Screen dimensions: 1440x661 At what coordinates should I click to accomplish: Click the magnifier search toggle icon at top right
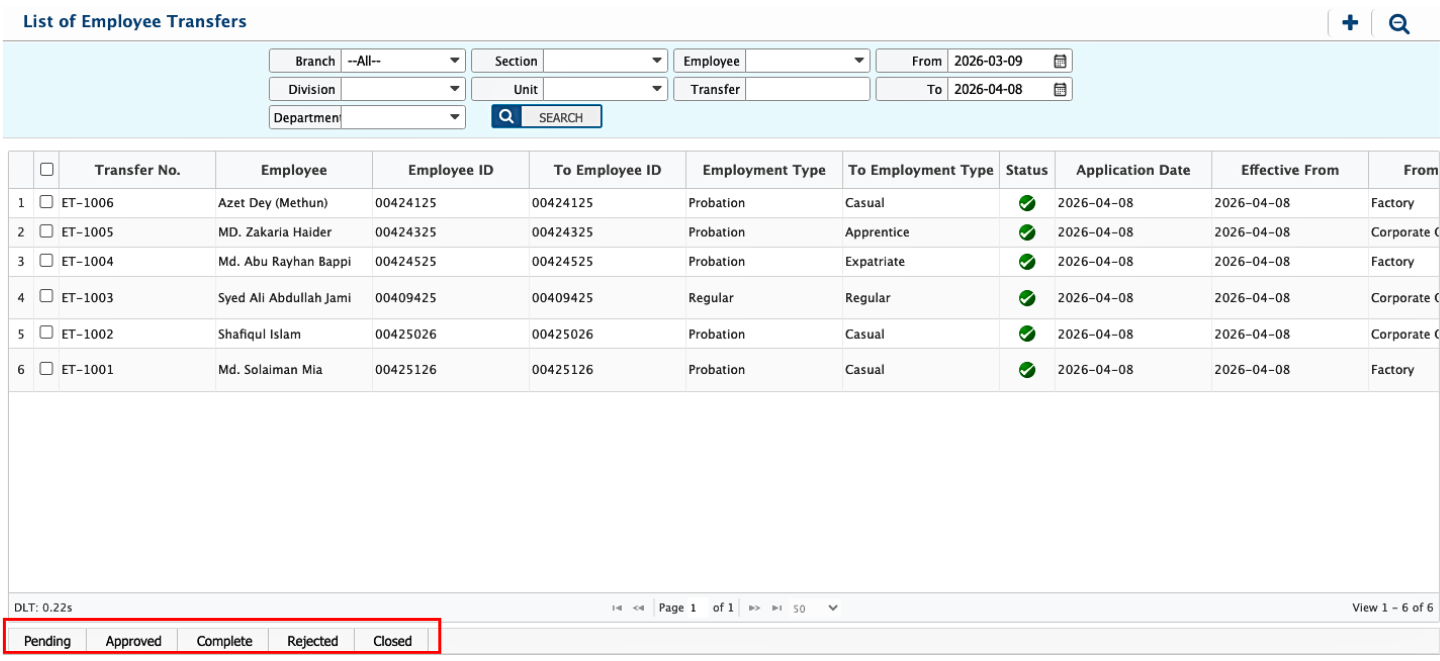coord(1399,24)
